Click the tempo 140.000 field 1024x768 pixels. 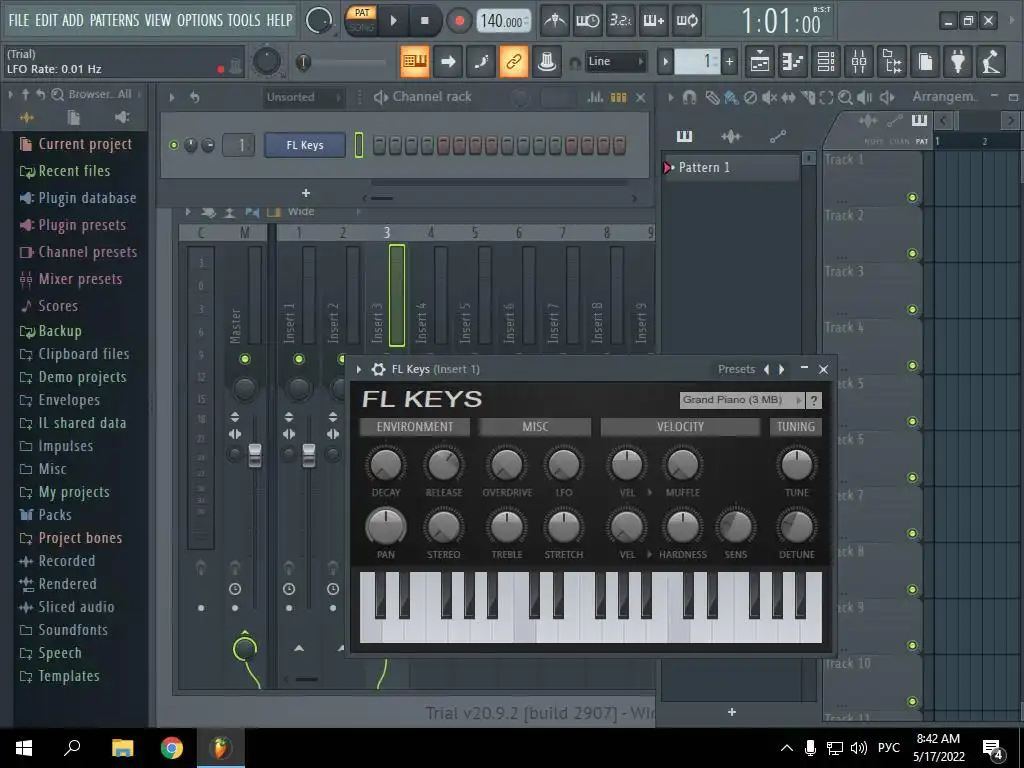(x=503, y=21)
